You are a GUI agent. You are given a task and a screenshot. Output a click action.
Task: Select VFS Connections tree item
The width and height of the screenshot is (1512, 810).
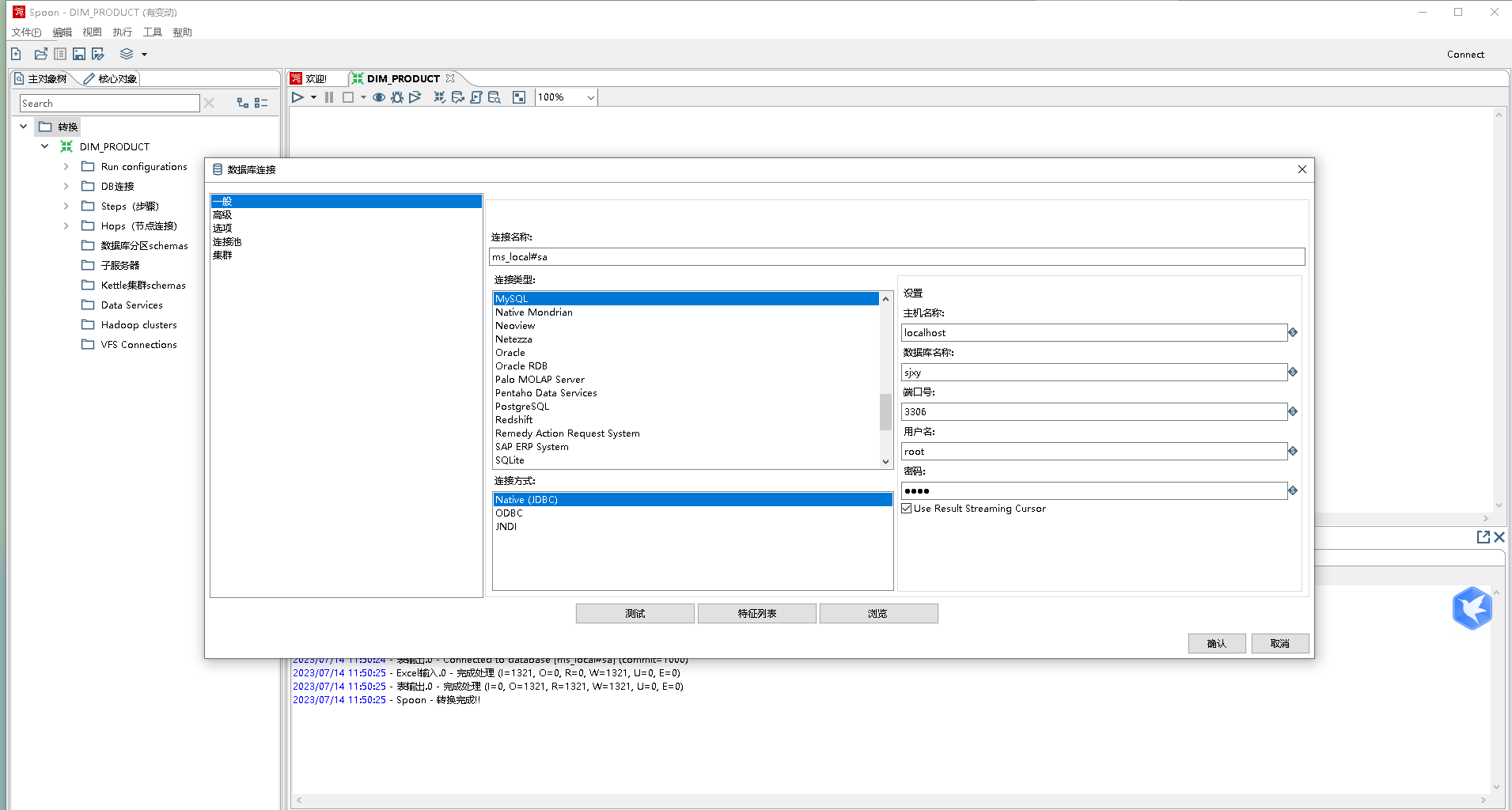pos(138,345)
